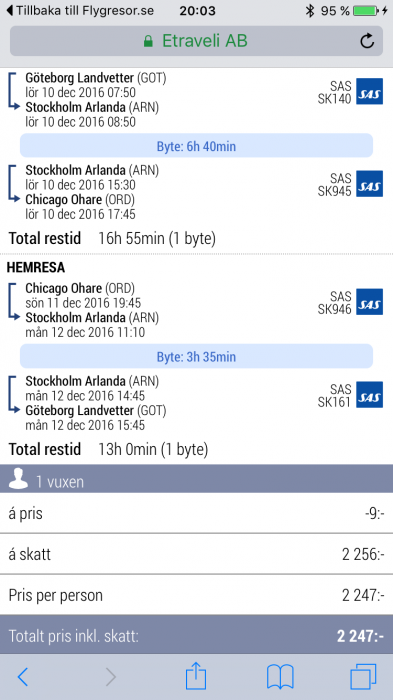Tap the Byte: 3h 35min layover bar
This screenshot has width=393, height=700.
196,356
